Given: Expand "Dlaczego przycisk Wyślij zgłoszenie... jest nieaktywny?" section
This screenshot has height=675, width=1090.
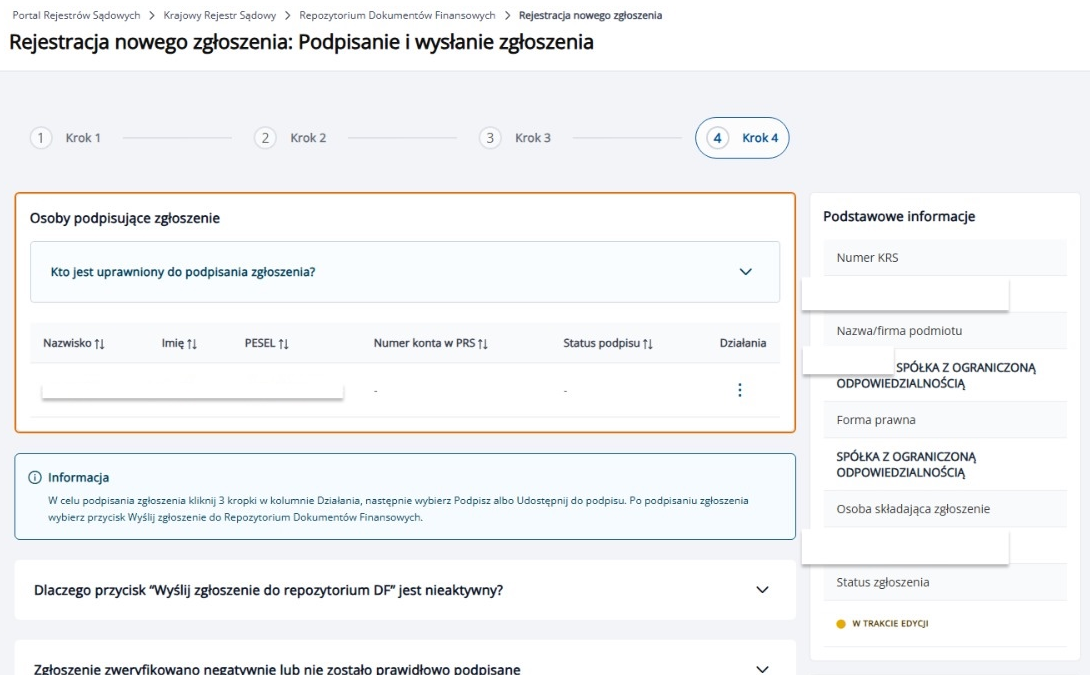Looking at the screenshot, I should click(405, 590).
